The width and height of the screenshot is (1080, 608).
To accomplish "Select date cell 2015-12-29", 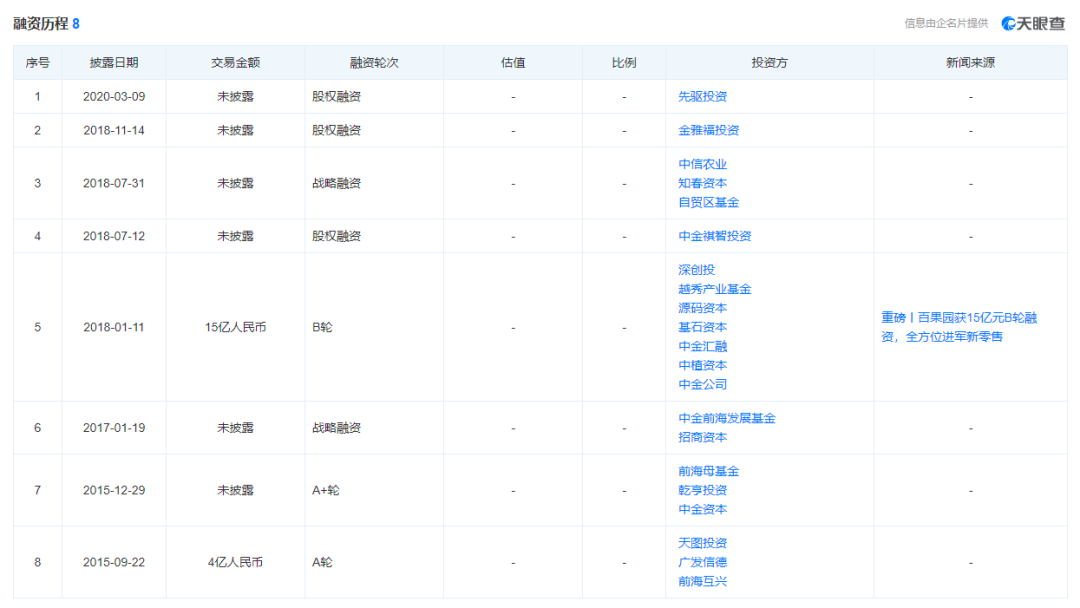I will coord(114,490).
